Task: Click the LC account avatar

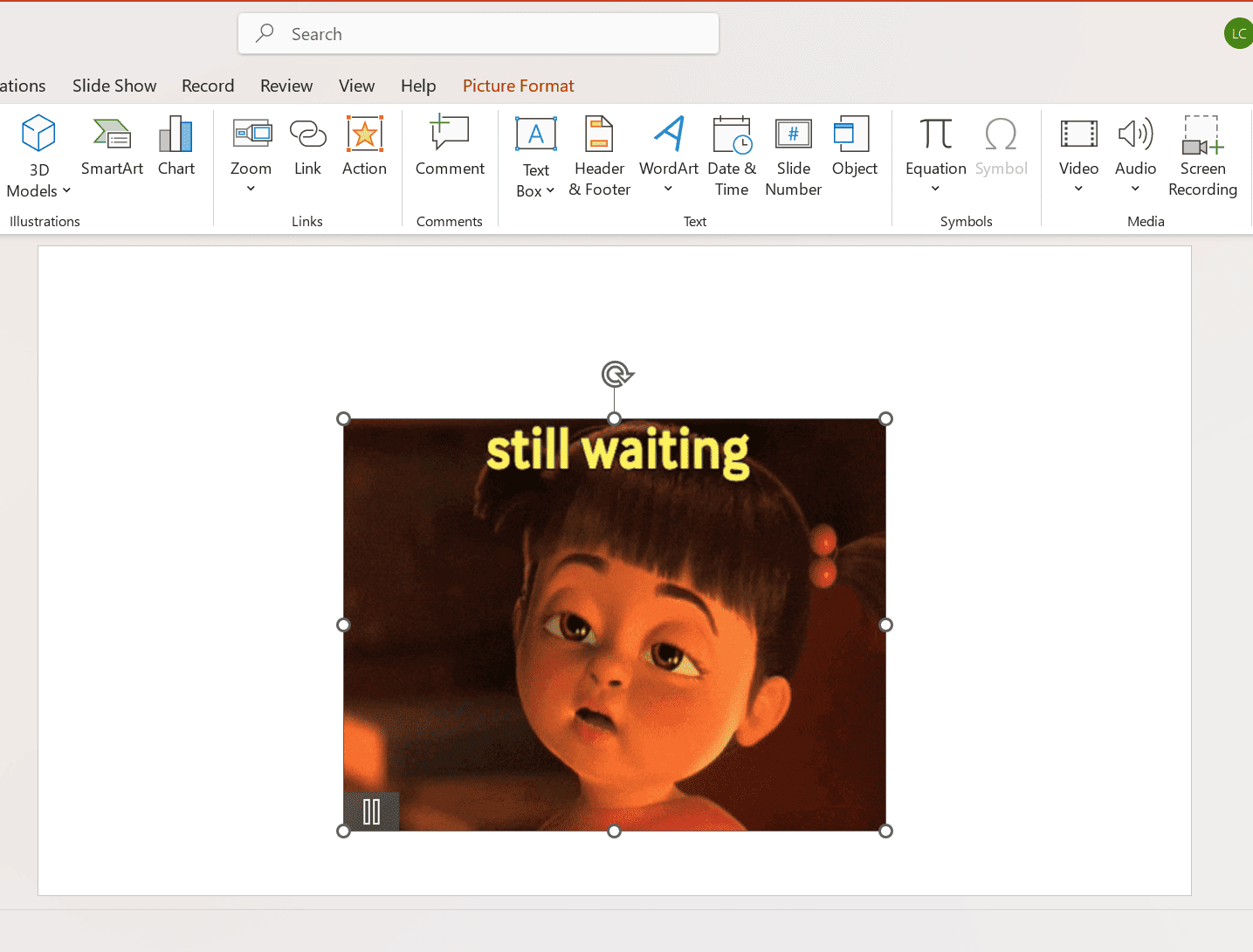Action: click(1238, 33)
